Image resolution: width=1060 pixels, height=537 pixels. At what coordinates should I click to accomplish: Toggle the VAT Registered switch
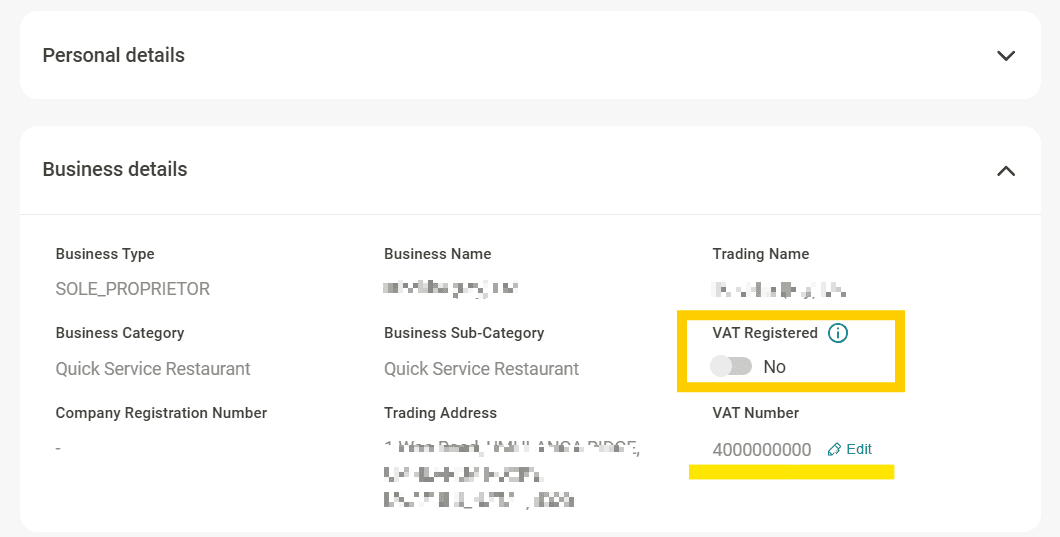[731, 367]
